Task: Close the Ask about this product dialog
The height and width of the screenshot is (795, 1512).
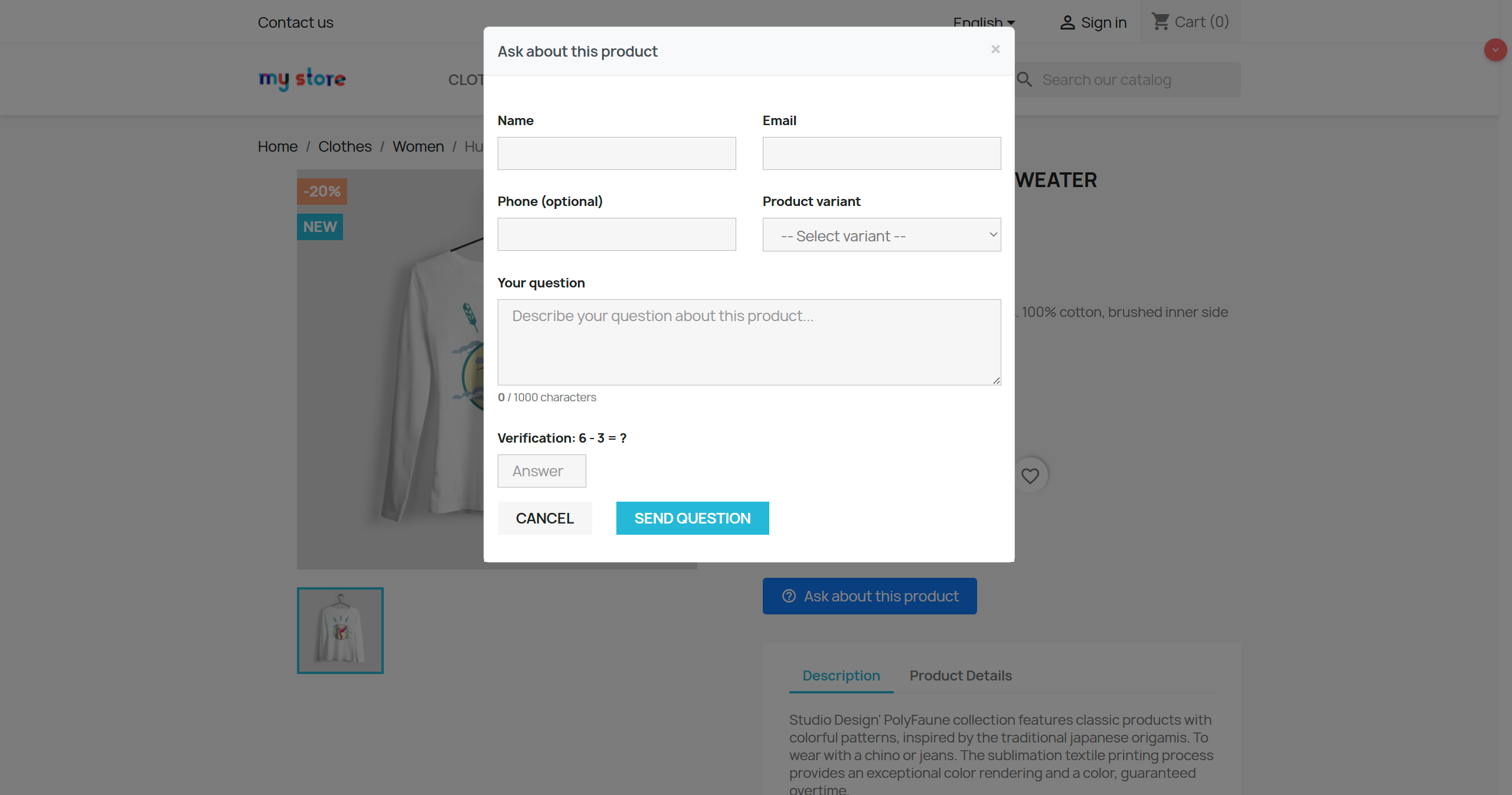Action: click(995, 50)
